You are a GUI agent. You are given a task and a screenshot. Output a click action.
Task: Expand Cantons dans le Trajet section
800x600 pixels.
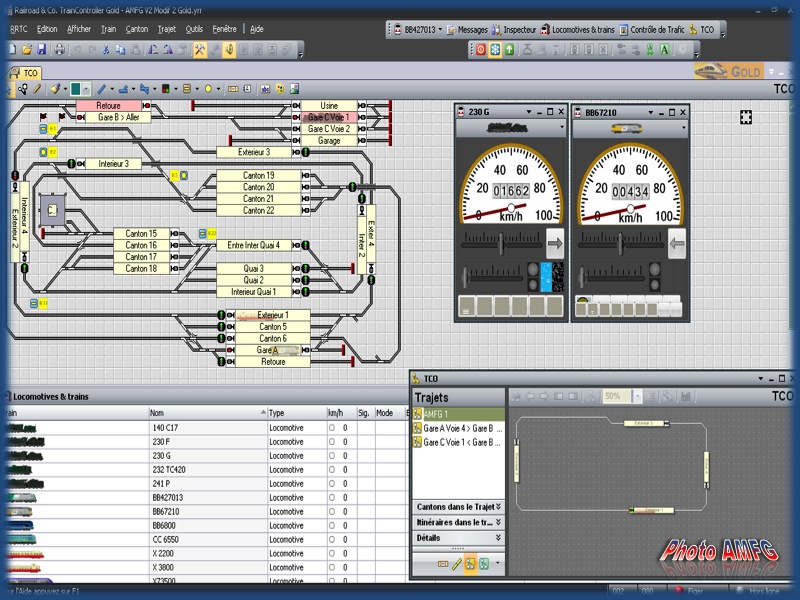(498, 507)
